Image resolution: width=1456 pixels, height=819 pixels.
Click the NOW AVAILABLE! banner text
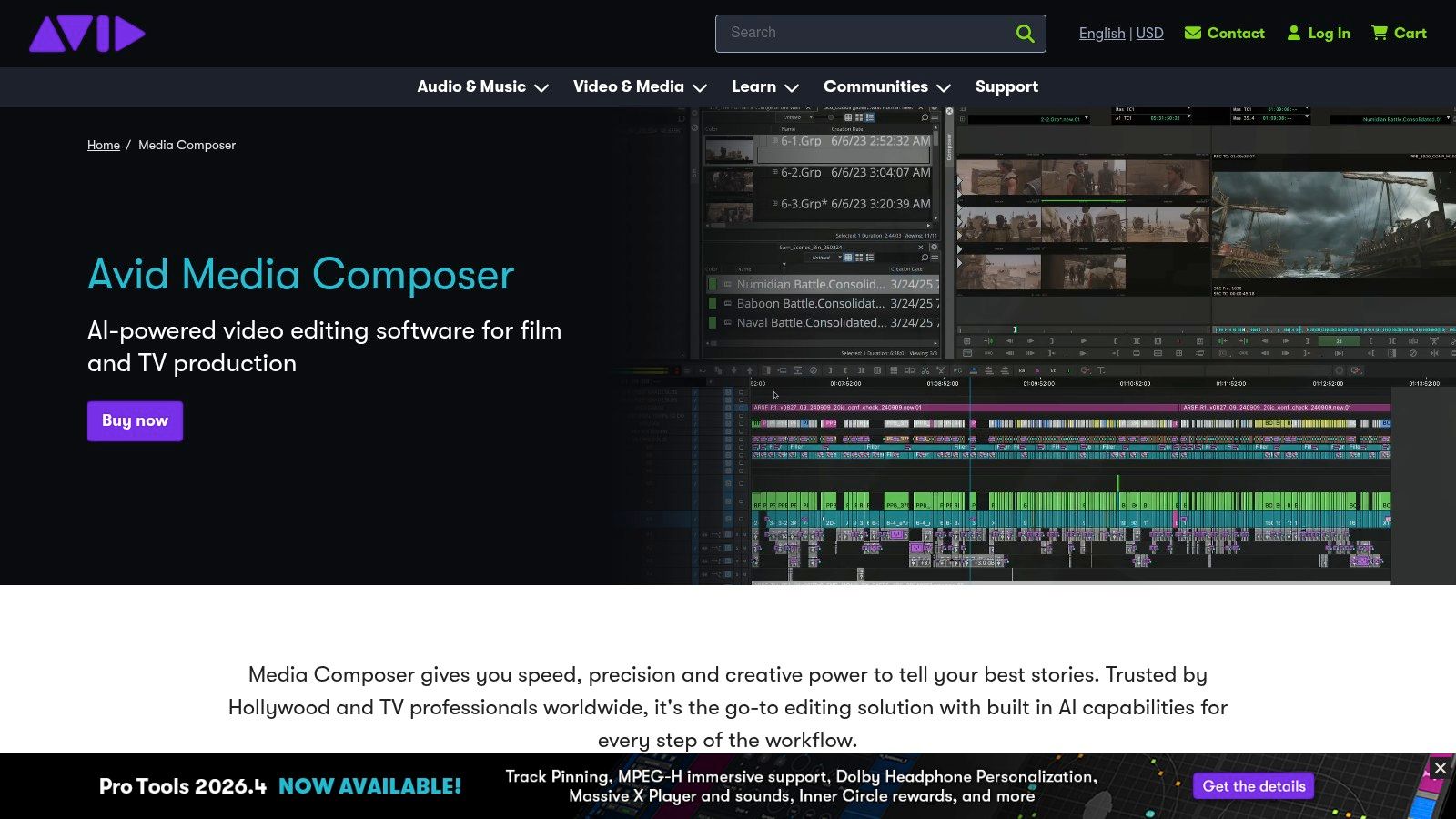tap(370, 786)
